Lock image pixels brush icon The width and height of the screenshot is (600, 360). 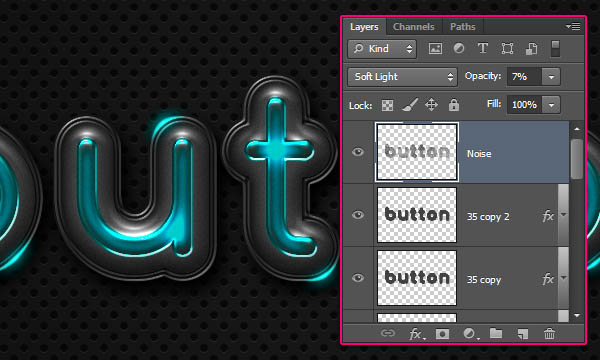(x=409, y=105)
